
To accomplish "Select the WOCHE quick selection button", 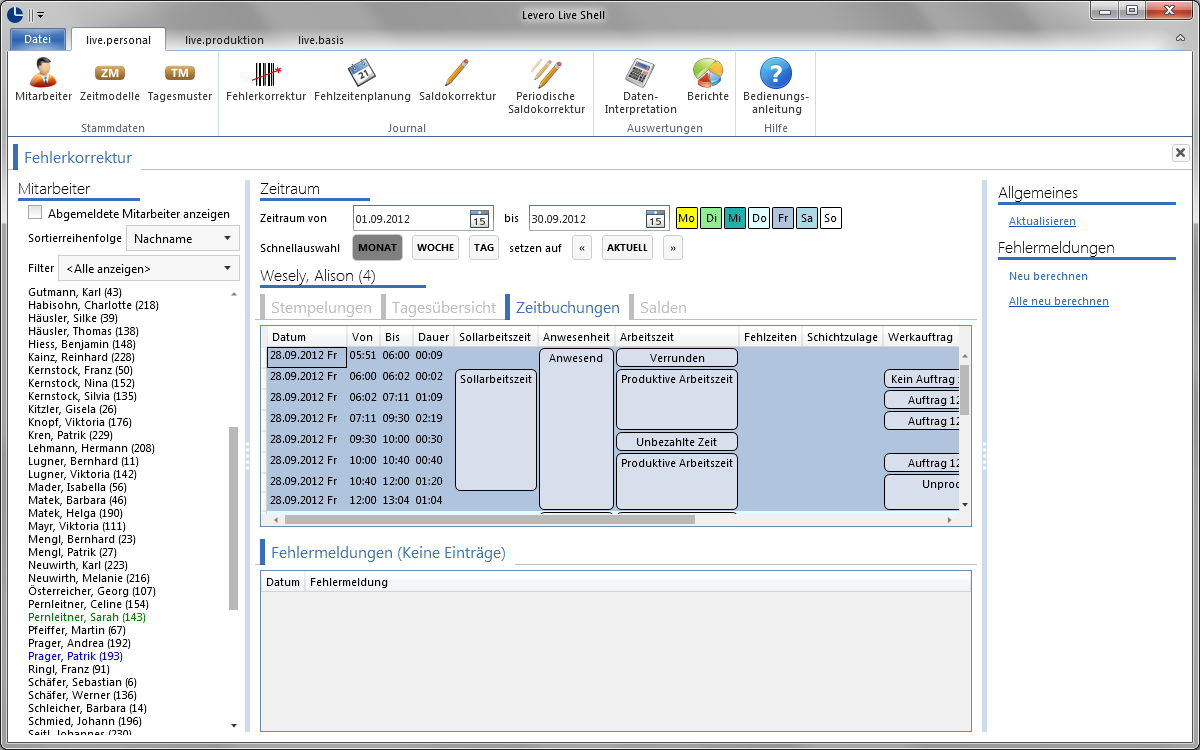I will point(435,247).
